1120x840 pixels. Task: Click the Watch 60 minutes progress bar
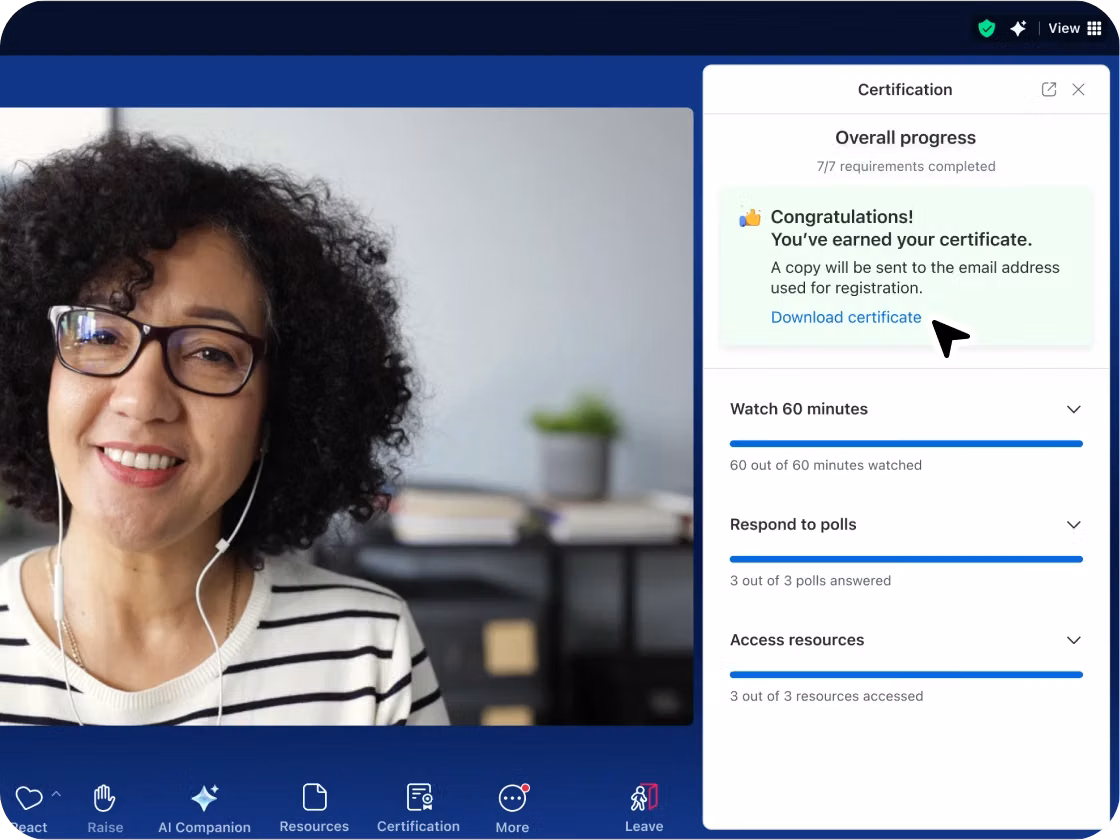pyautogui.click(x=906, y=443)
